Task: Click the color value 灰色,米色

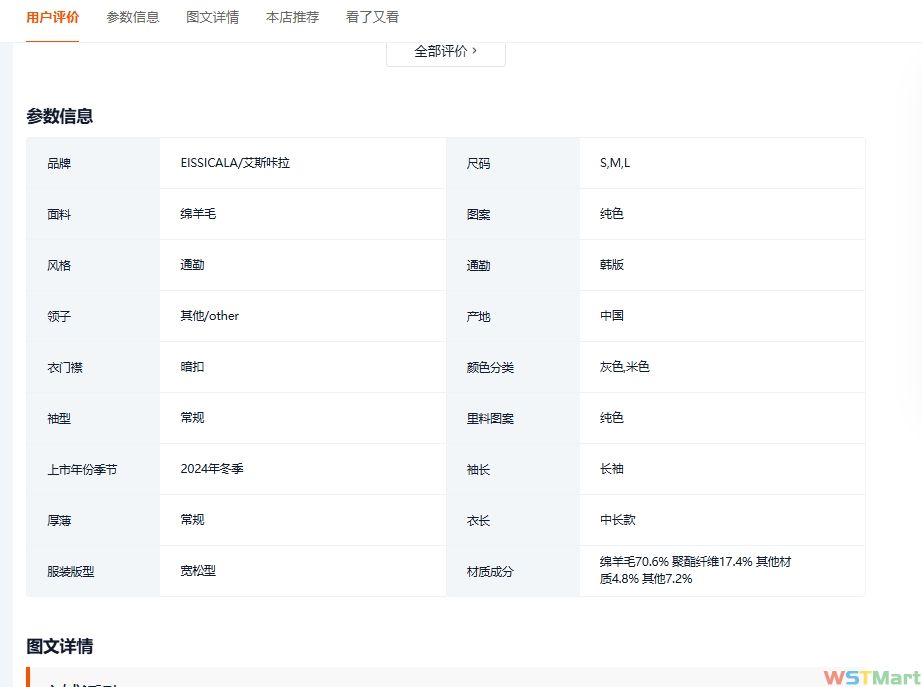Action: [625, 367]
